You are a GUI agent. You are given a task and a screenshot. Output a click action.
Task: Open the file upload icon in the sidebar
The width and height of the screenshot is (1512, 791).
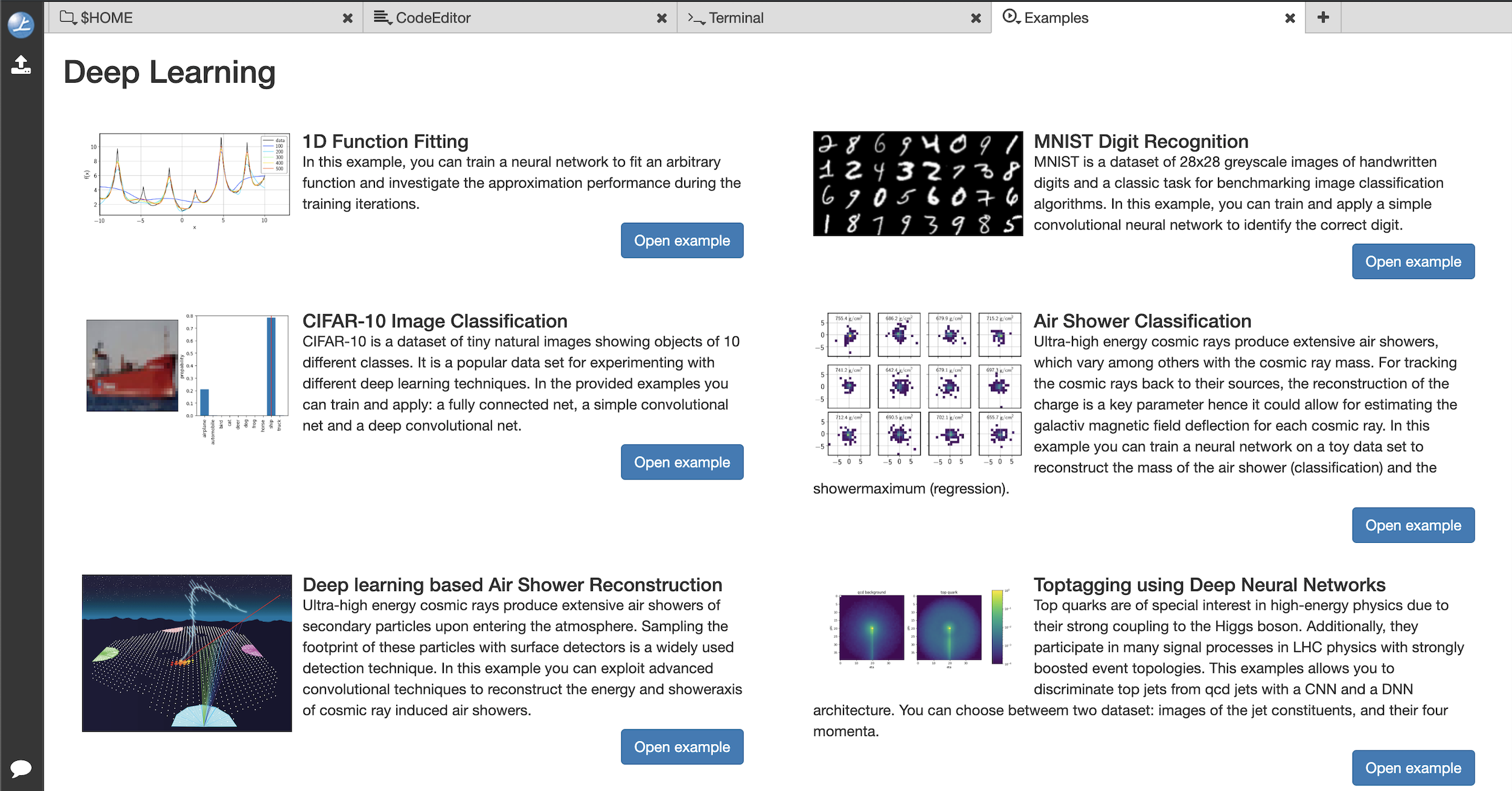pyautogui.click(x=20, y=65)
